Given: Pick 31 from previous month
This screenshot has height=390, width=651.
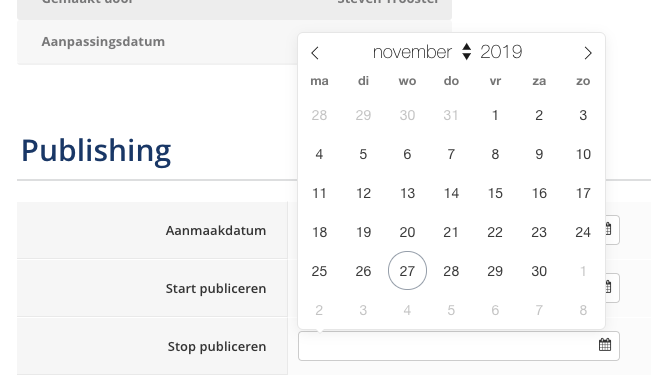Looking at the screenshot, I should (451, 115).
